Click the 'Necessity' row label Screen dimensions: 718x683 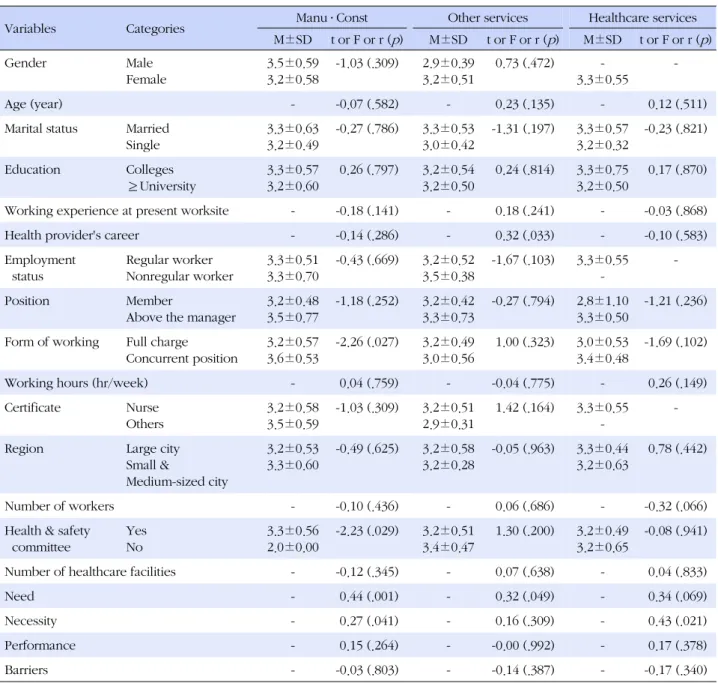click(31, 621)
